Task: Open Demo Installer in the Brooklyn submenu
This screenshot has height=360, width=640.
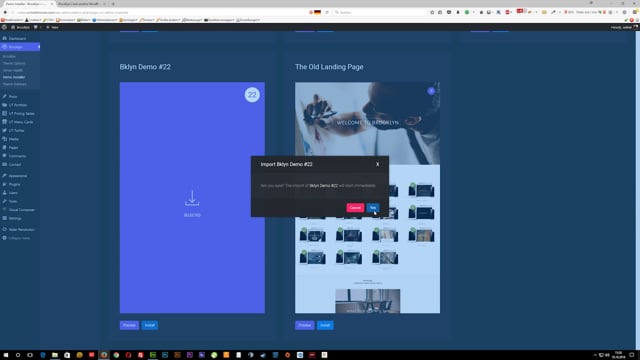Action: 14,77
